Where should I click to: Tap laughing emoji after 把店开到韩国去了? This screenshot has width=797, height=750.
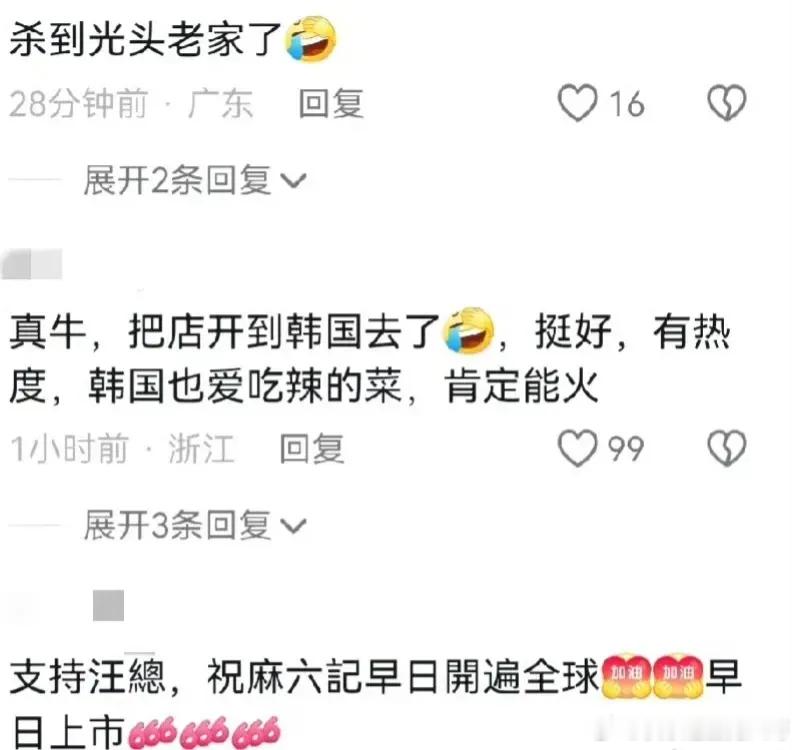coord(469,330)
